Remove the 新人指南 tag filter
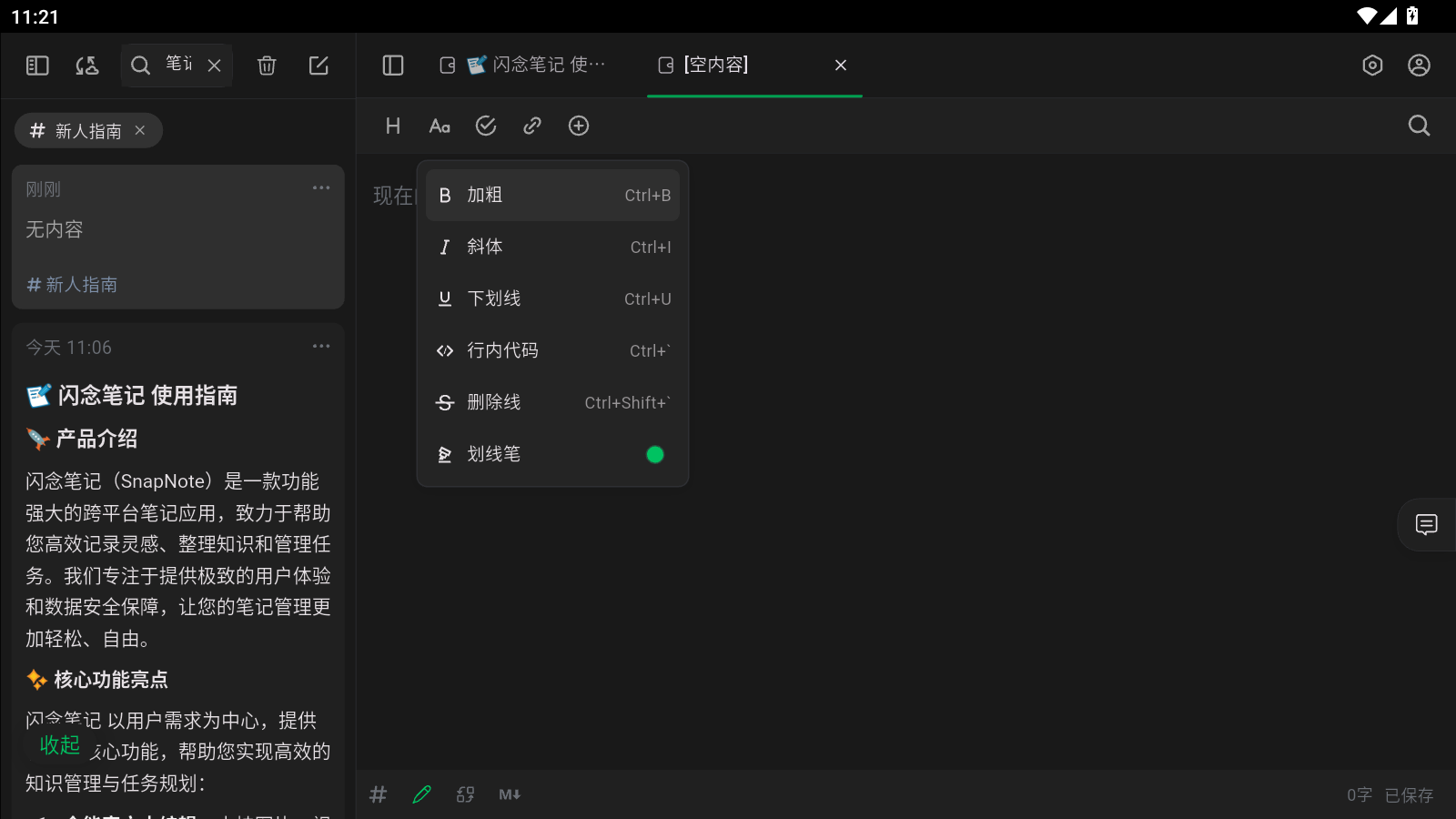Image resolution: width=1456 pixels, height=819 pixels. point(140,130)
